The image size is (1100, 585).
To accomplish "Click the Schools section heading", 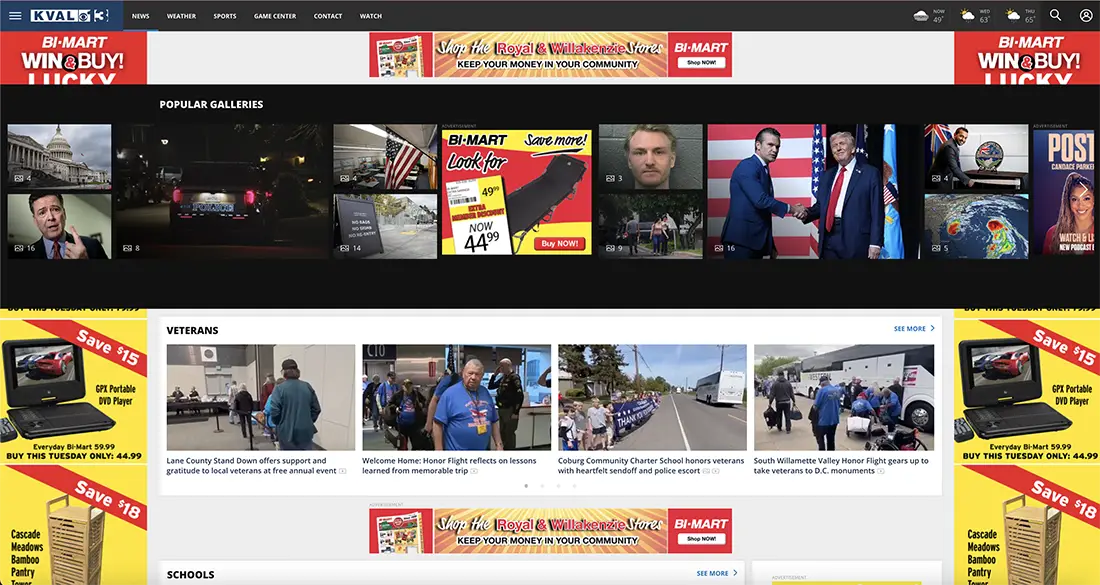I will (x=190, y=574).
